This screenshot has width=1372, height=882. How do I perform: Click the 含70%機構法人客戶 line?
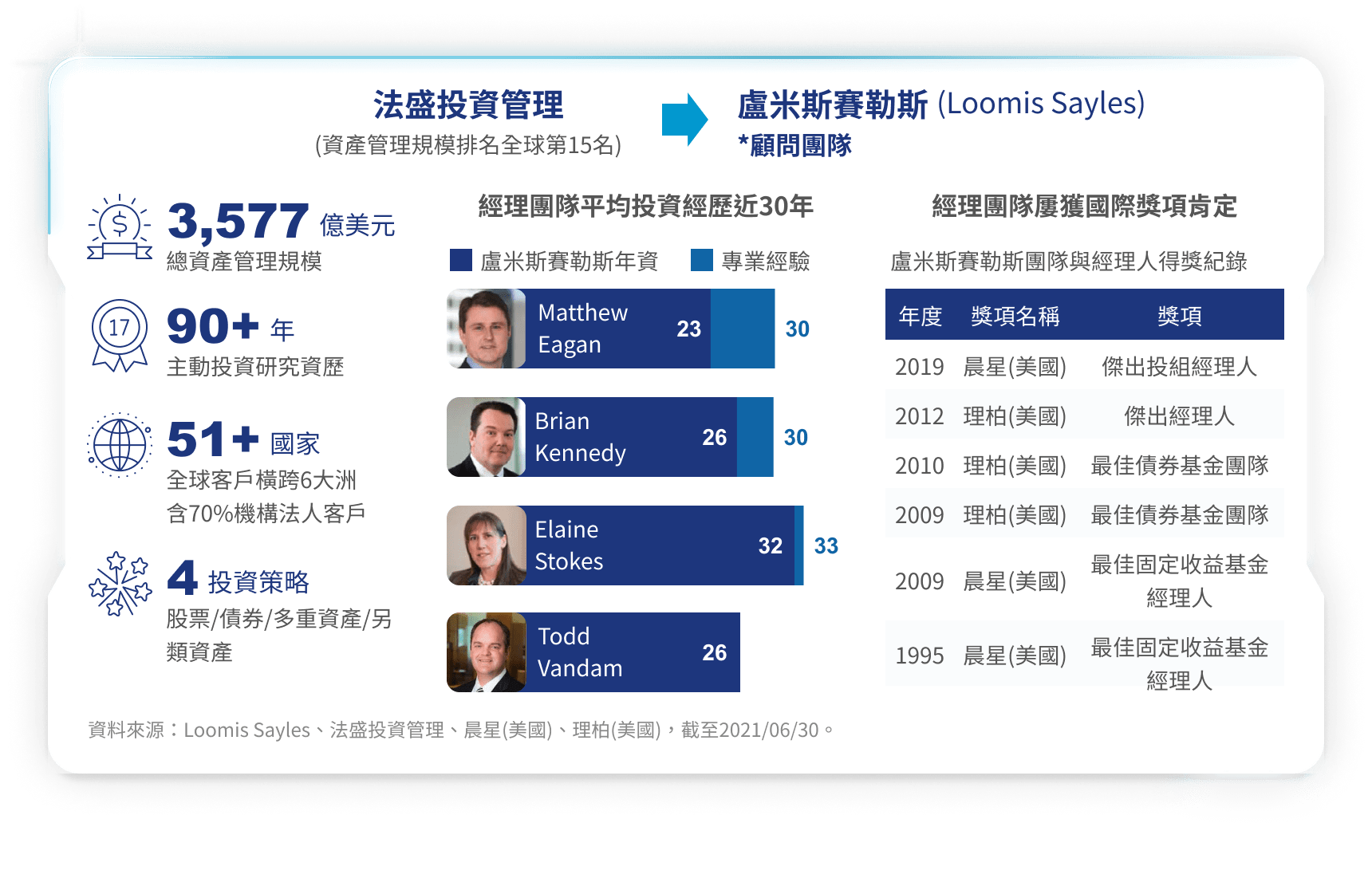(x=266, y=513)
